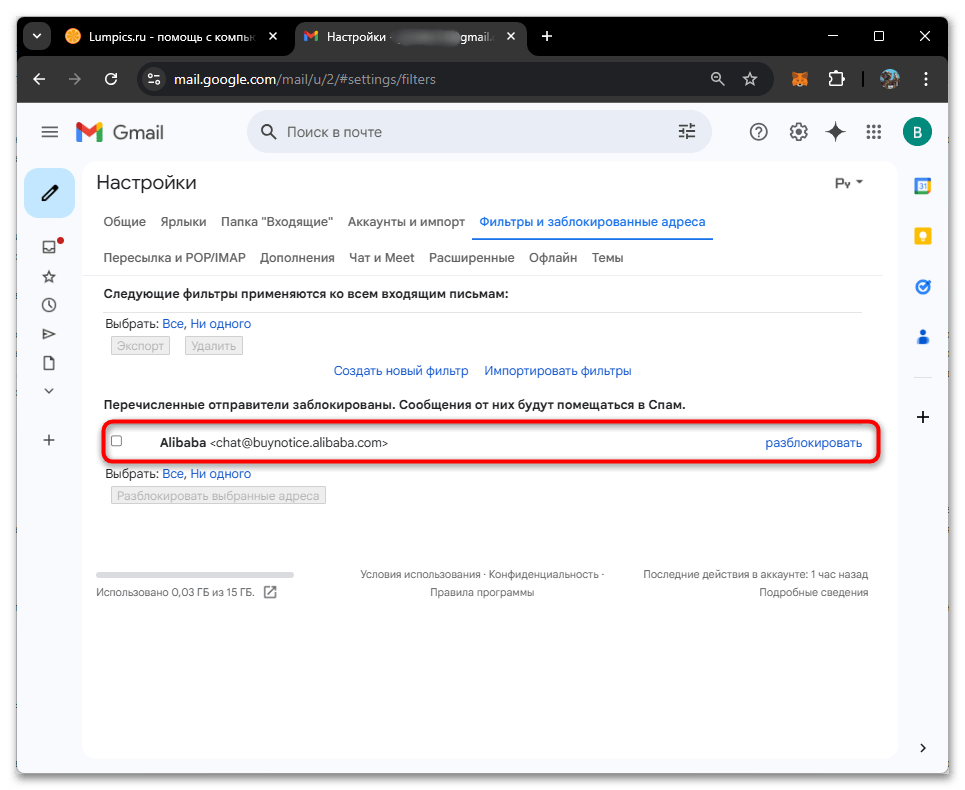This screenshot has height=790, width=965.
Task: Get add-ons with side panel plus
Action: 923,417
